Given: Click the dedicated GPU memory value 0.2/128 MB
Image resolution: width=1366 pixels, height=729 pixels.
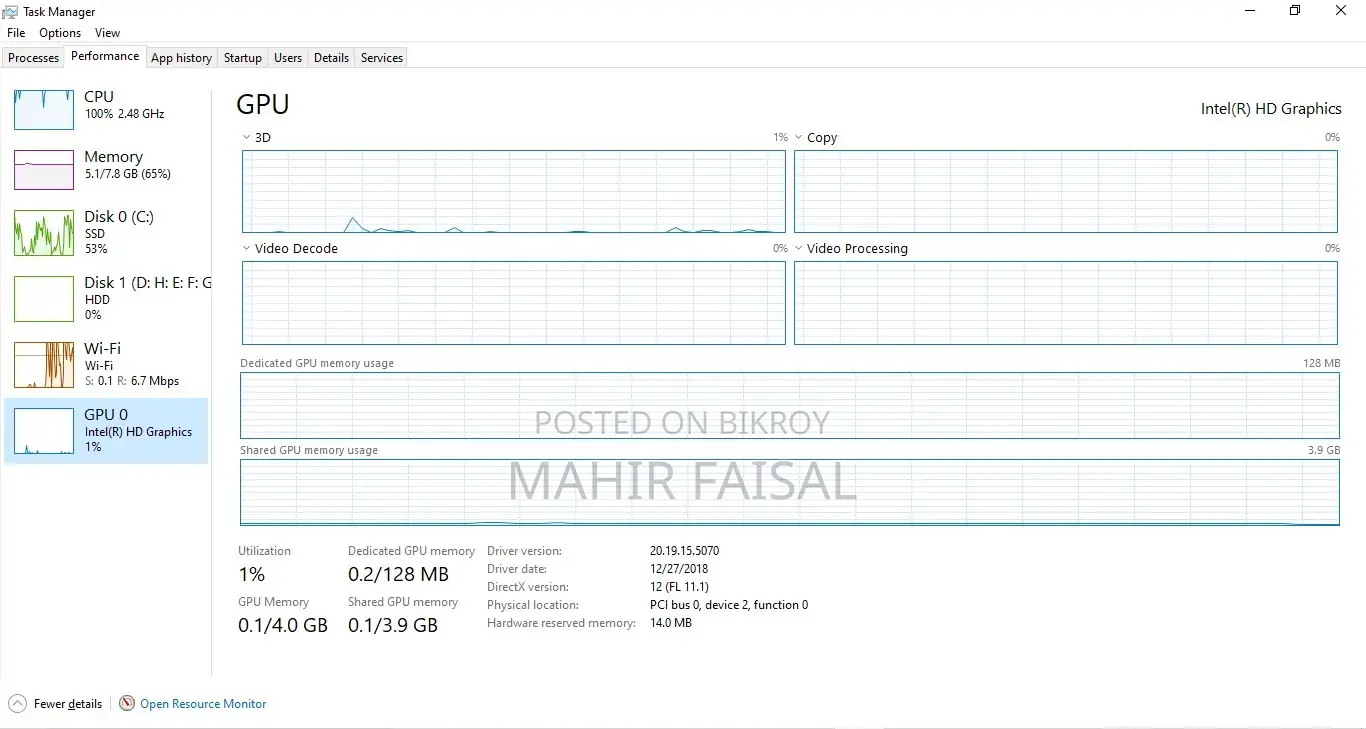Looking at the screenshot, I should [398, 574].
